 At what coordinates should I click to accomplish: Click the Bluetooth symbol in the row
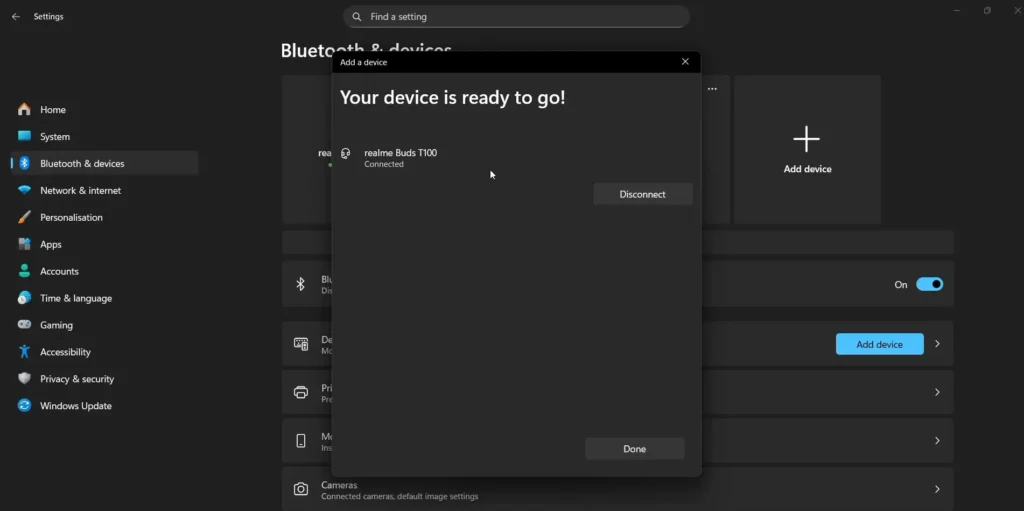[300, 284]
